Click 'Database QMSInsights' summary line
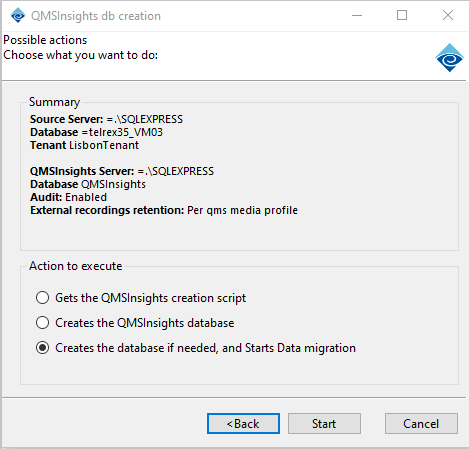 (x=88, y=184)
